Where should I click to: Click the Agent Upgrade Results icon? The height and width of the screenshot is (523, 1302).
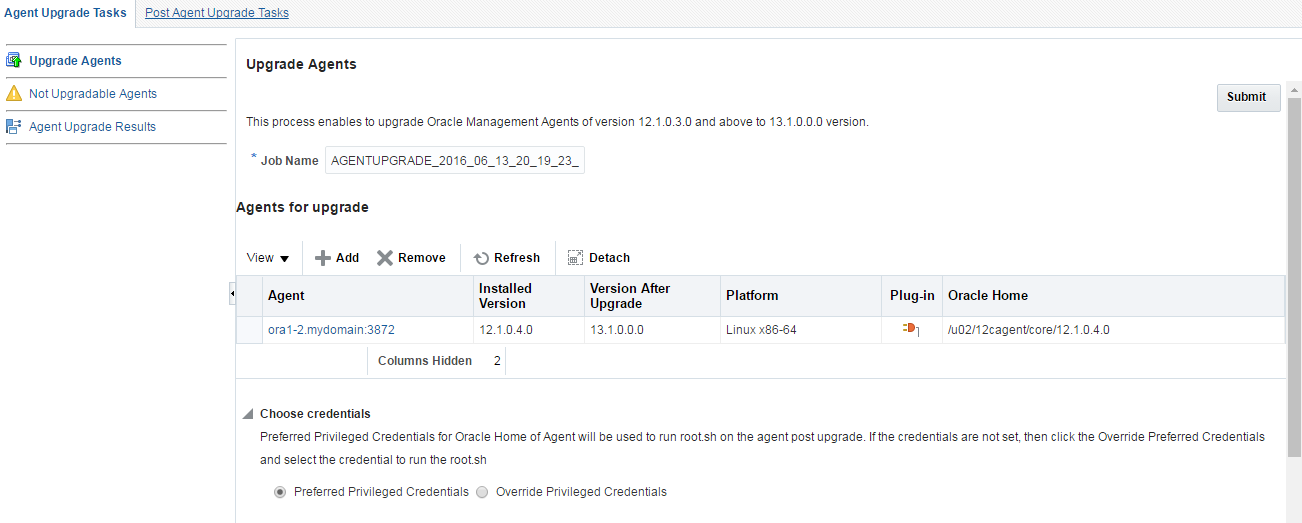tap(14, 127)
